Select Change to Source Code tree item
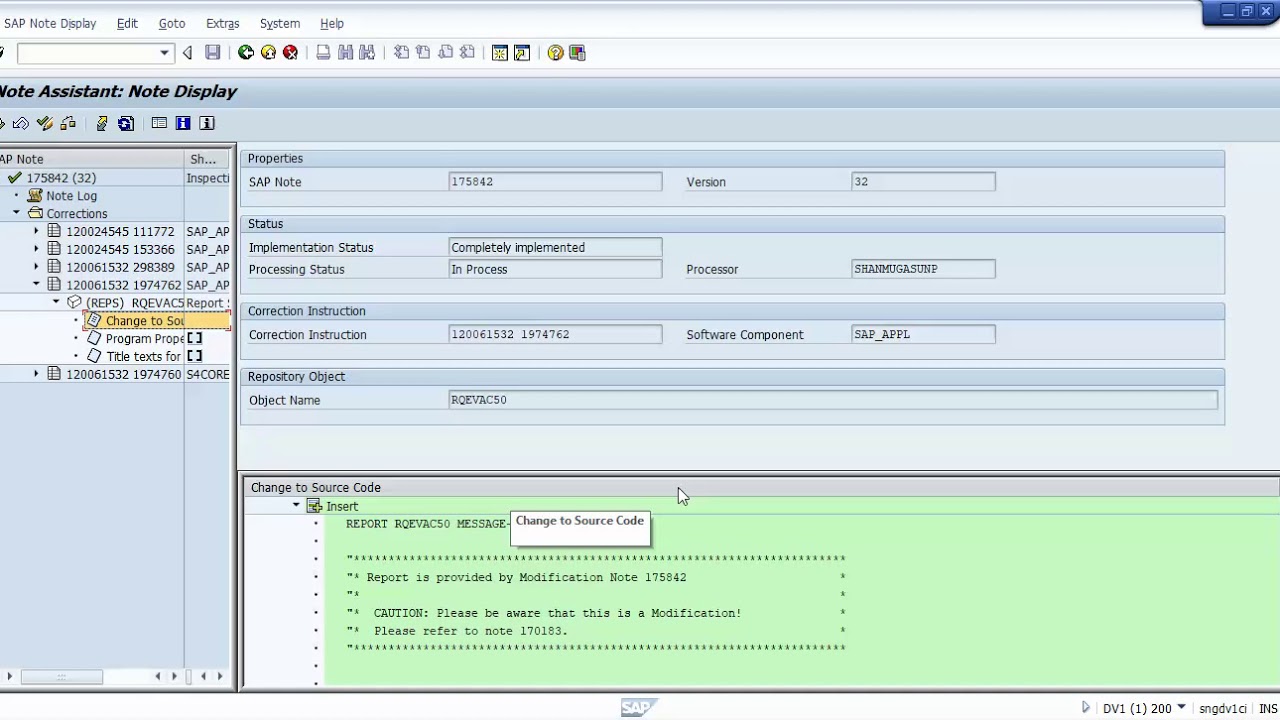 click(145, 321)
